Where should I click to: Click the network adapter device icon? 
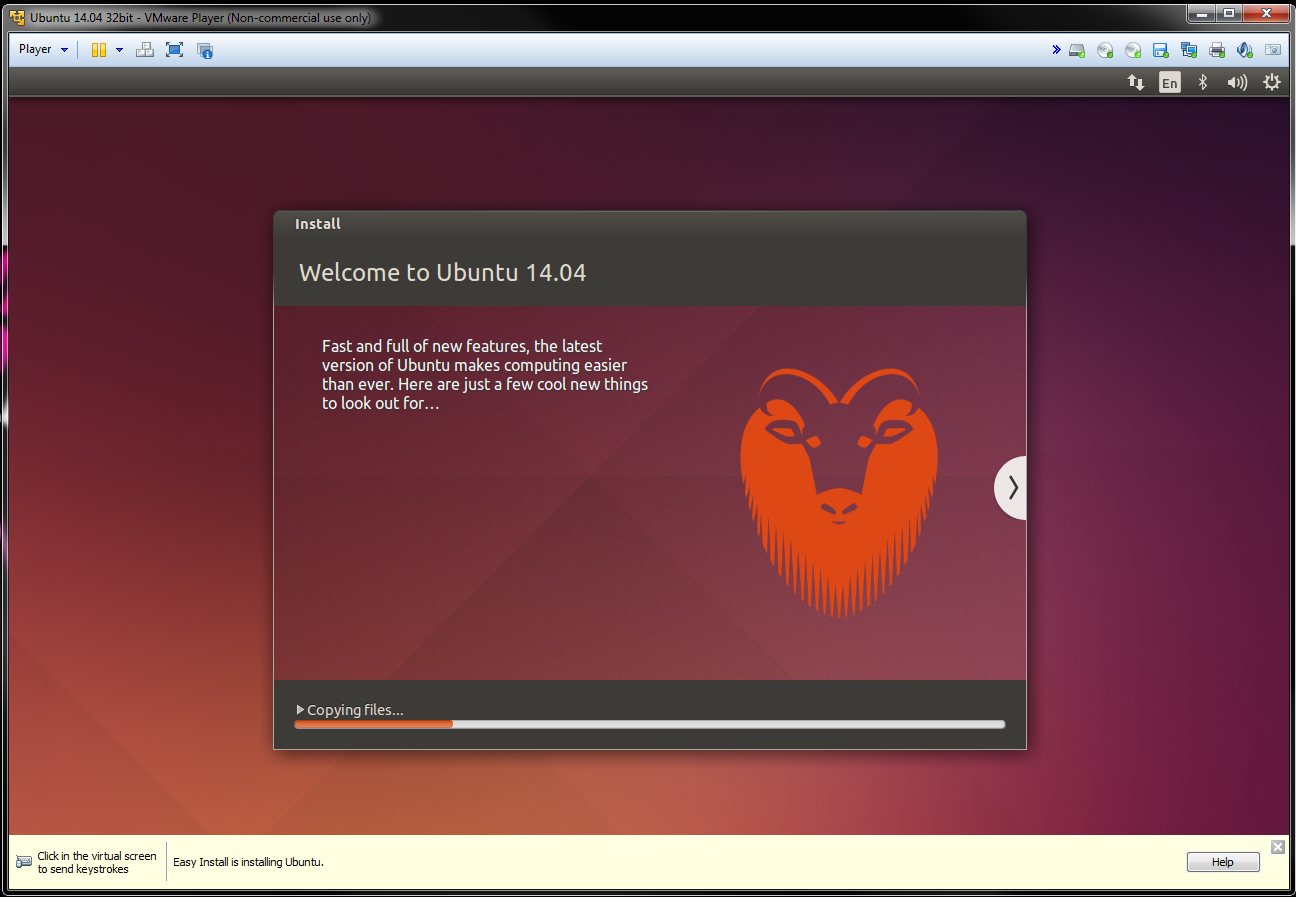click(x=1189, y=50)
